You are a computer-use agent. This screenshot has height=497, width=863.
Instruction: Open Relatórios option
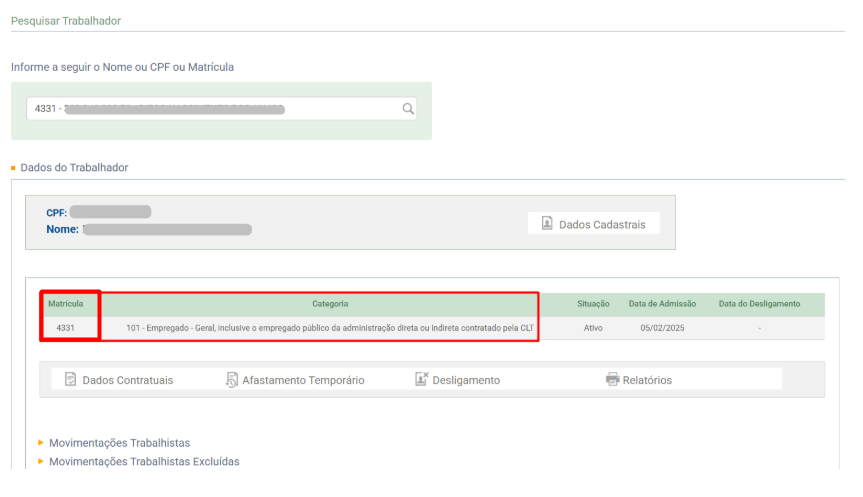pyautogui.click(x=639, y=380)
